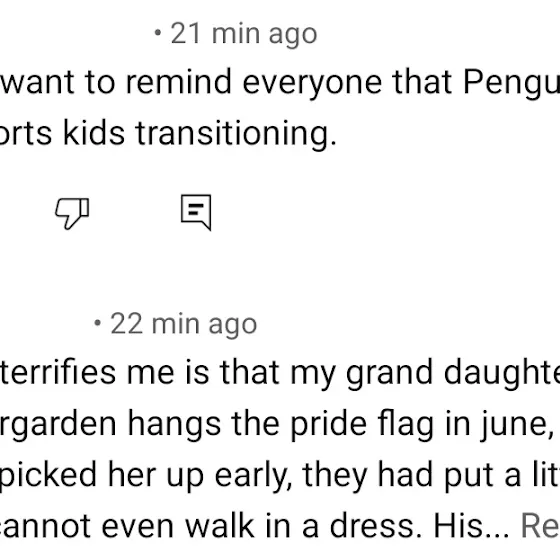The height and width of the screenshot is (560, 560).
Task: Click the line "terrifies me is that my grand"
Action: coord(216,373)
